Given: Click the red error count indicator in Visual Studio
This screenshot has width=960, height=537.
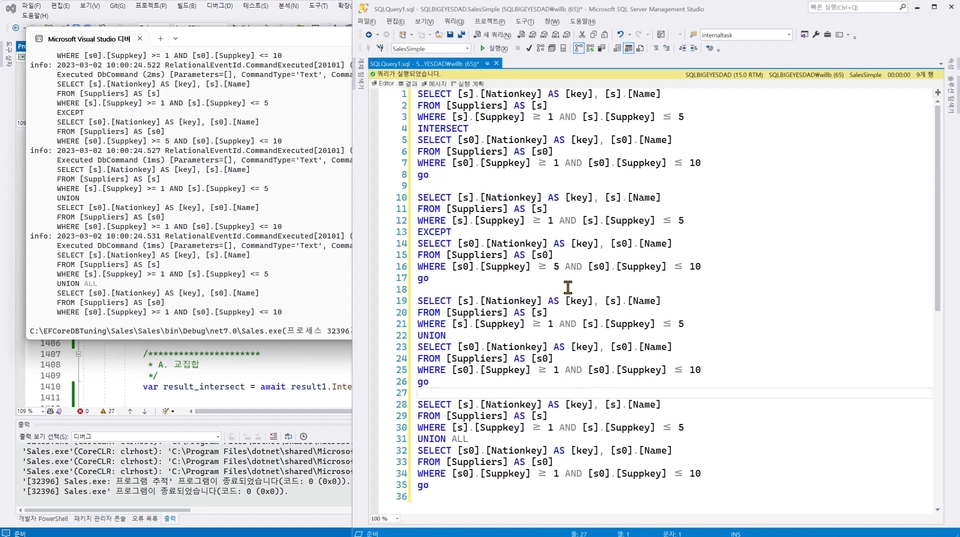Looking at the screenshot, I should 83,411.
